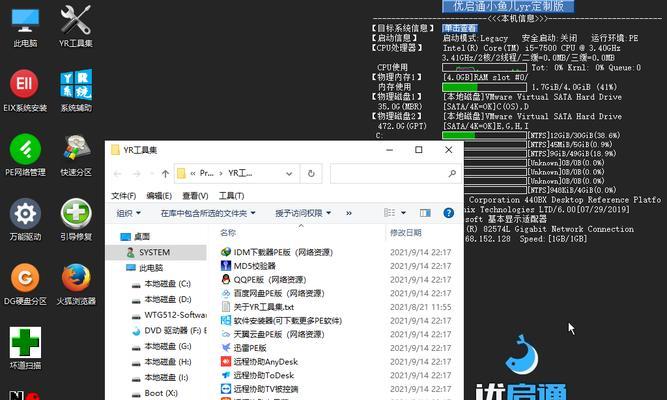Sort by the 修改日期 column header

pyautogui.click(x=406, y=233)
